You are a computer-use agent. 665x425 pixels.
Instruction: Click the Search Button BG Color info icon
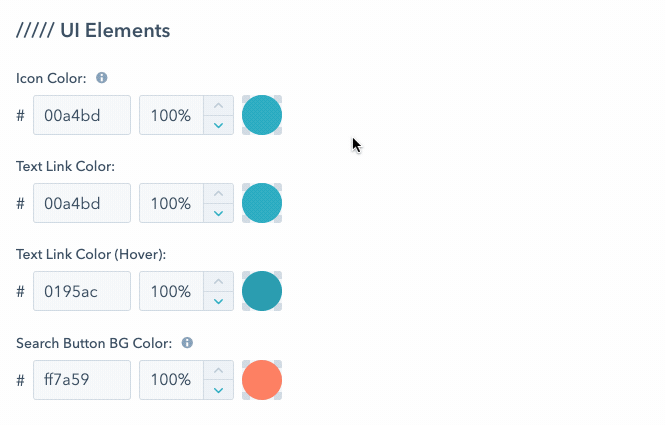(187, 343)
